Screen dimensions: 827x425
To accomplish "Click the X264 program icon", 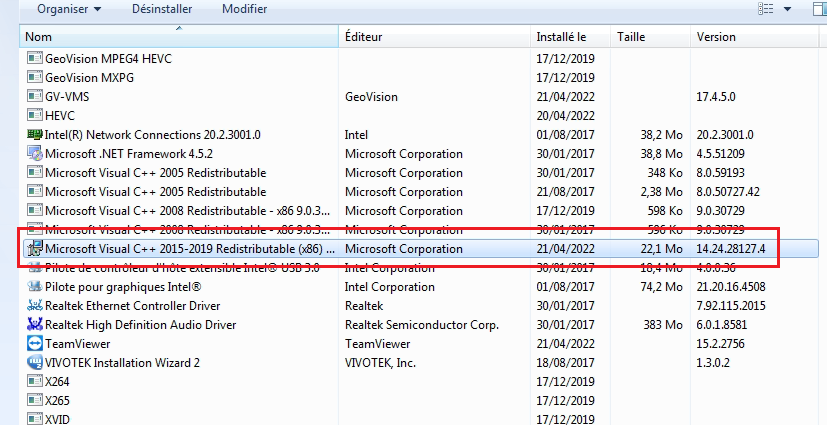I will 35,381.
